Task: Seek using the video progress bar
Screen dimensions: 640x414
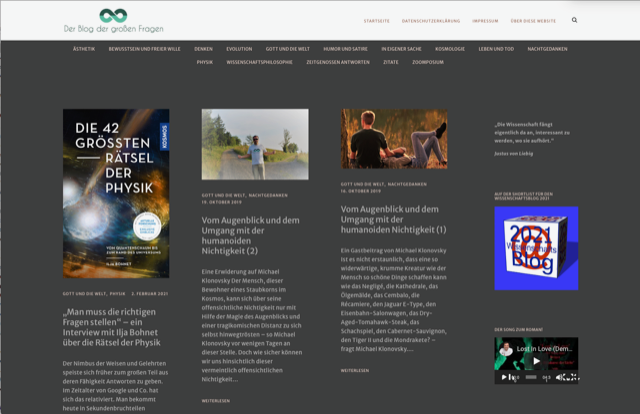Action: pos(531,377)
